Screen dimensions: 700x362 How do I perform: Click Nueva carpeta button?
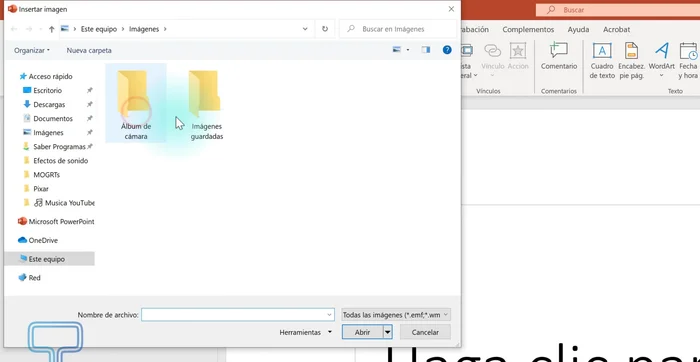89,50
